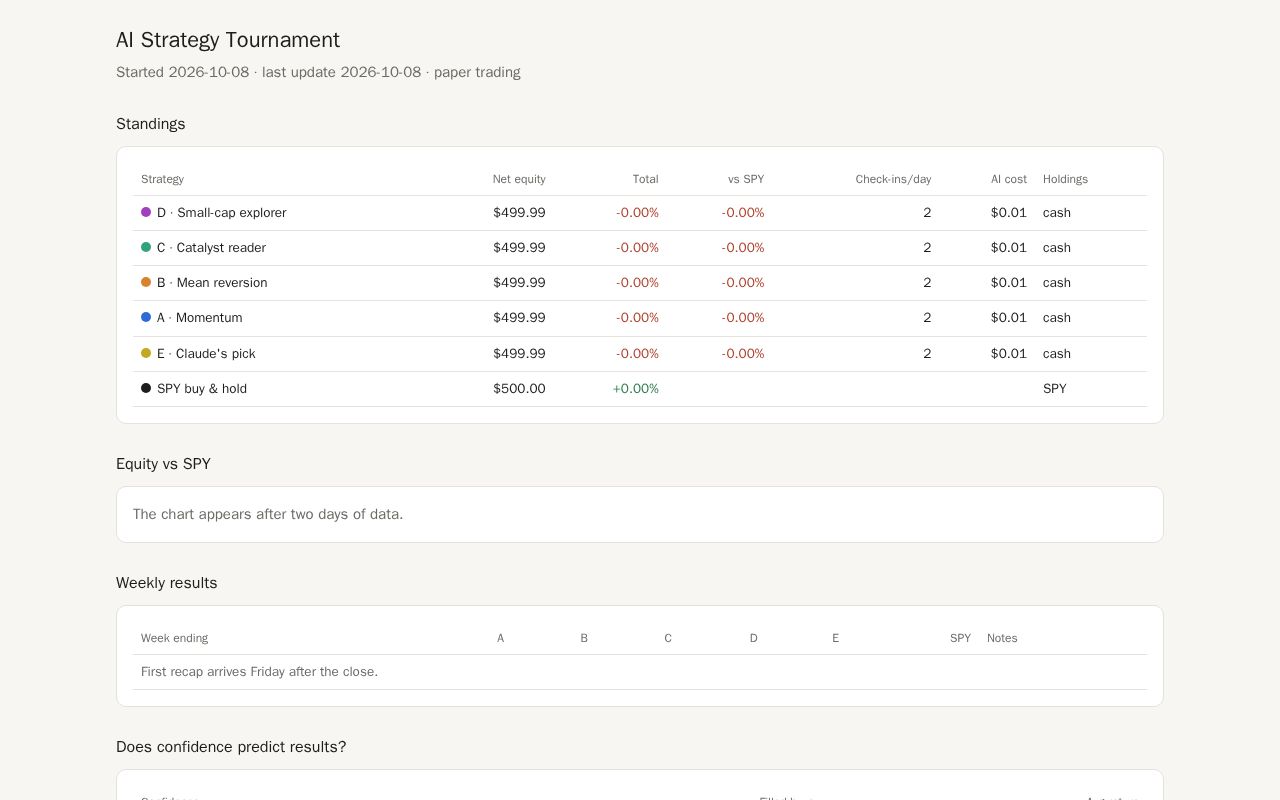
Task: Click "First recap arrives Friday" message
Action: (x=259, y=672)
